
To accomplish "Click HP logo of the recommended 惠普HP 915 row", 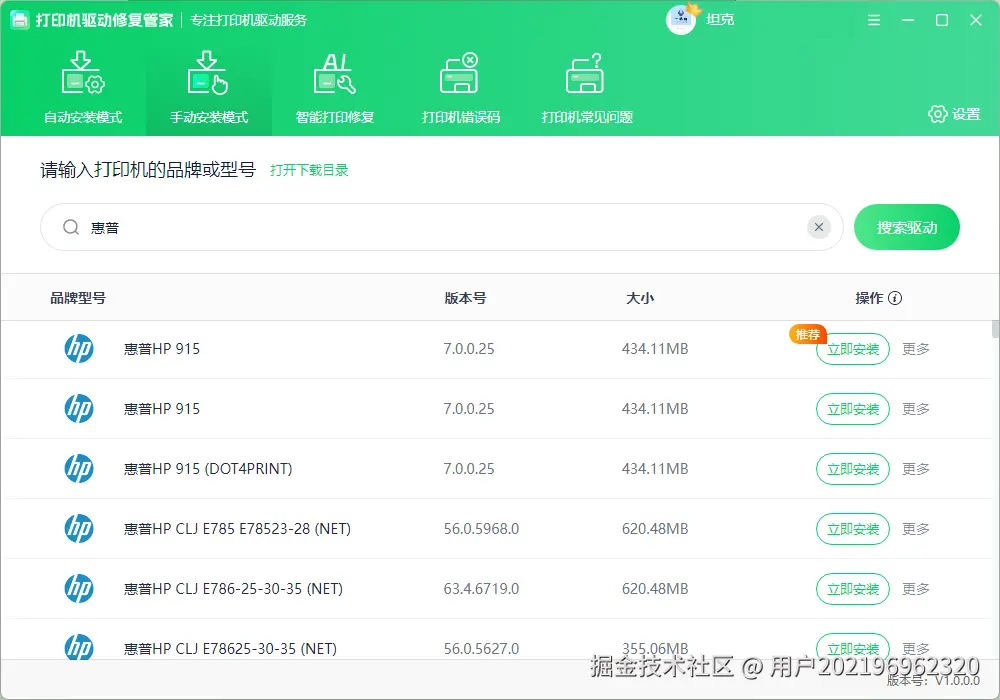I will 79,349.
